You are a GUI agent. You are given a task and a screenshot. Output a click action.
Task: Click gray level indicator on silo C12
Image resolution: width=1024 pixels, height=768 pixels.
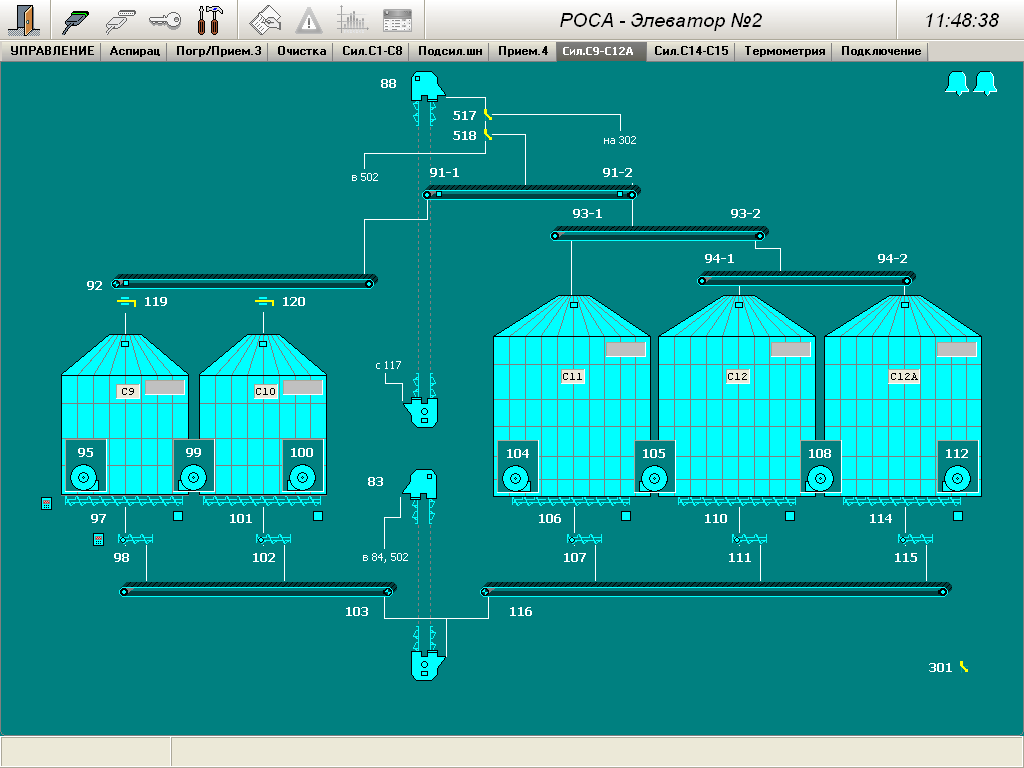(791, 349)
